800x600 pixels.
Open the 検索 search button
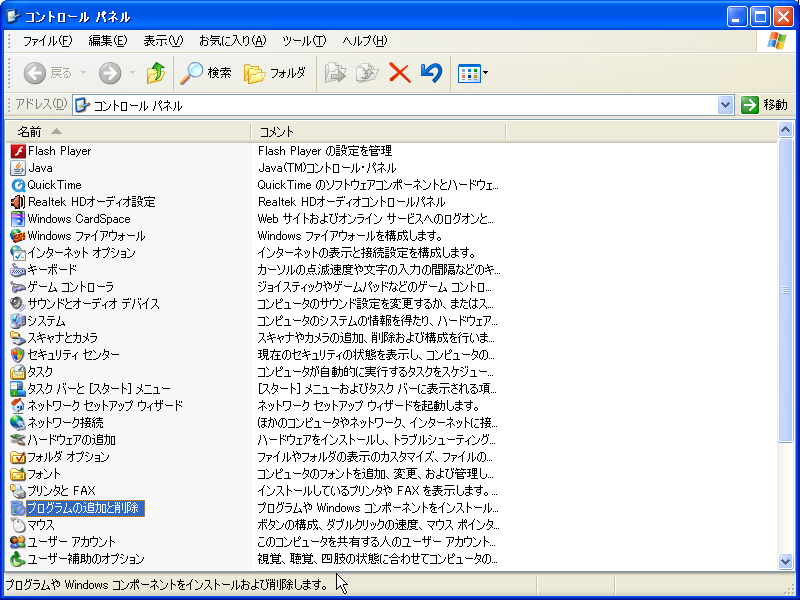[206, 73]
